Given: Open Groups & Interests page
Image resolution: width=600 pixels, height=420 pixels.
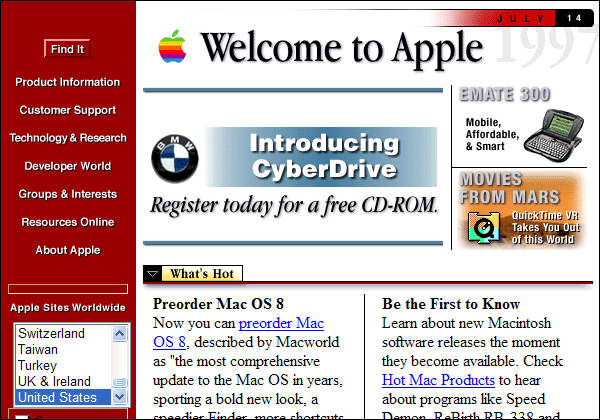Looking at the screenshot, I should (67, 194).
